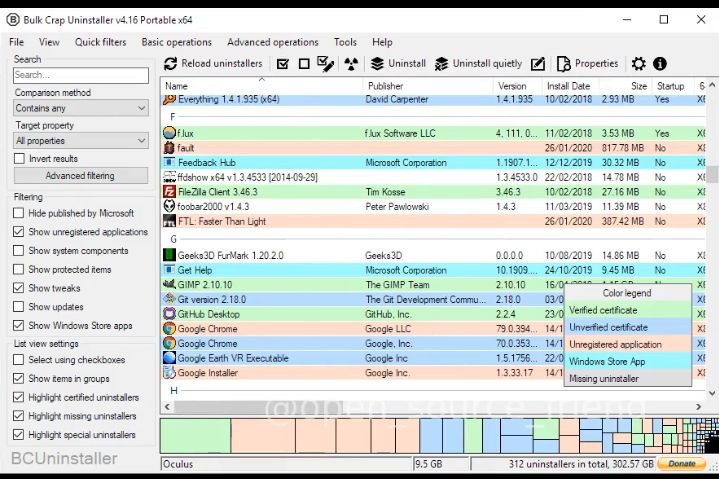Click the Uninstall quietly icon

tap(441, 64)
